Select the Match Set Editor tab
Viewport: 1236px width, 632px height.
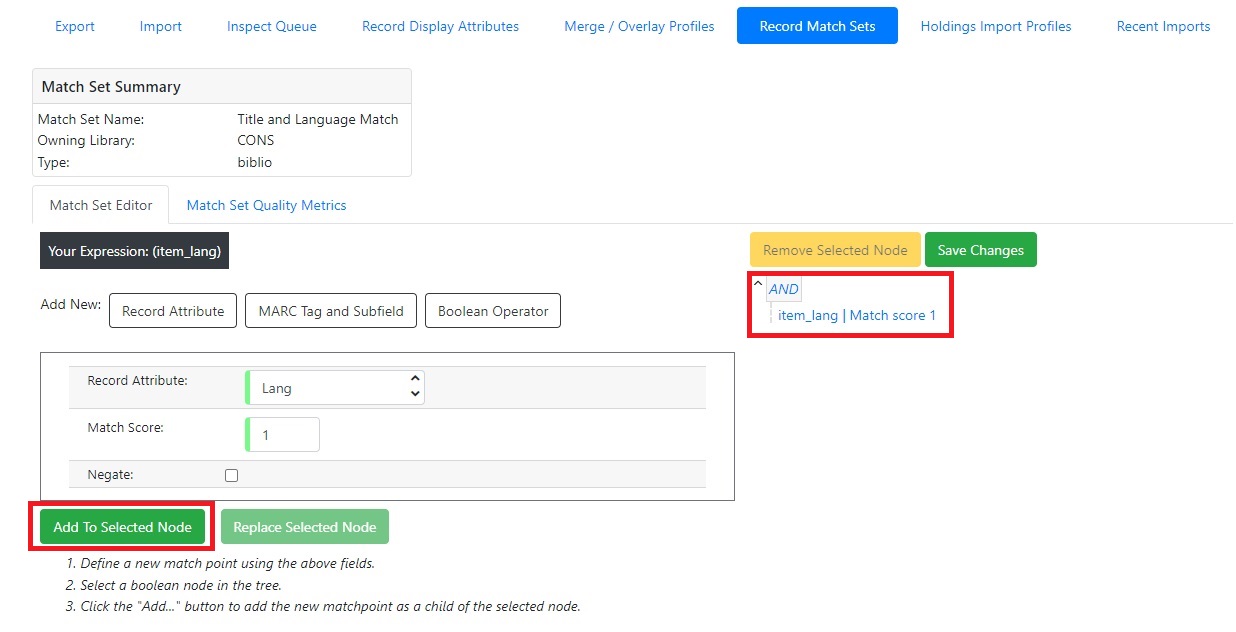pos(101,205)
